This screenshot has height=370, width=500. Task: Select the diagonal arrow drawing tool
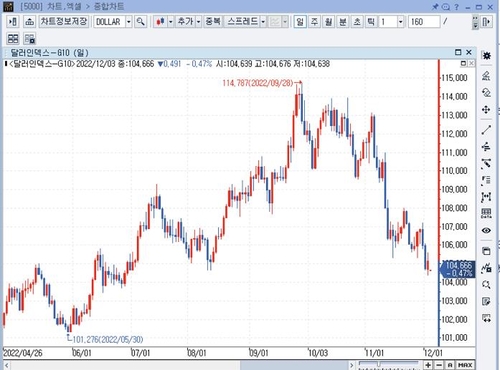click(486, 163)
